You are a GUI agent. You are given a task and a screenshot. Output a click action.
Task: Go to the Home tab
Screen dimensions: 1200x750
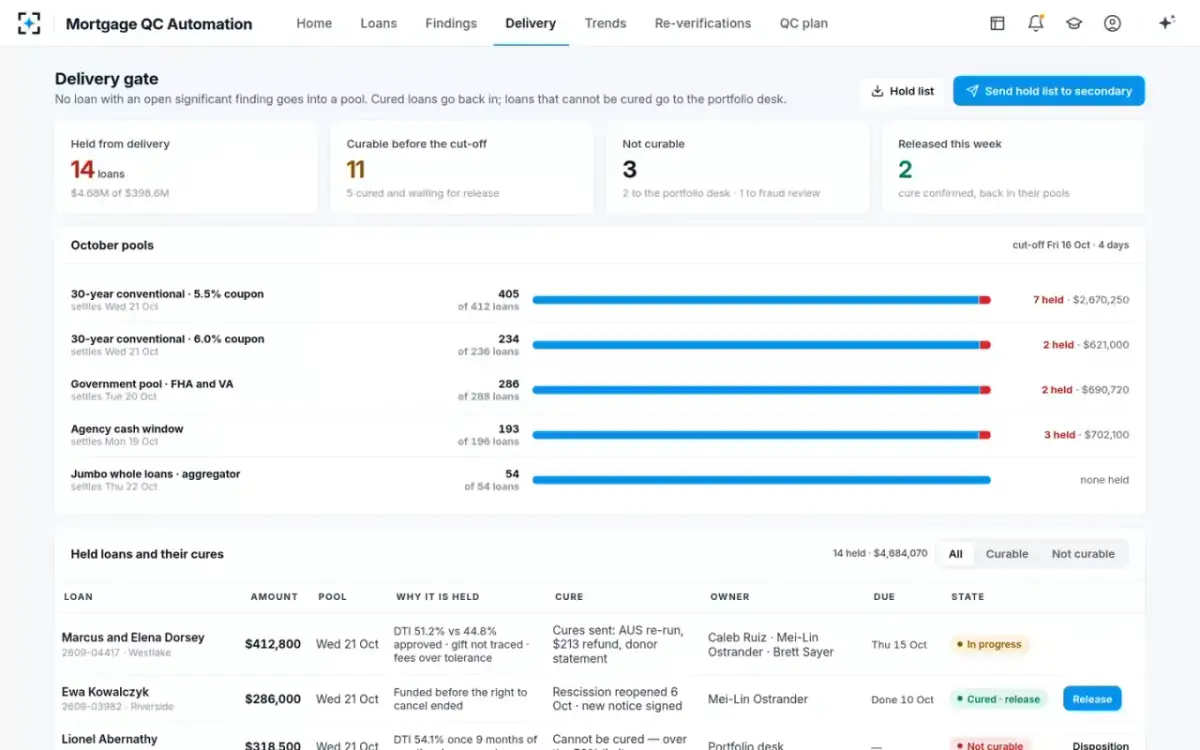point(314,23)
